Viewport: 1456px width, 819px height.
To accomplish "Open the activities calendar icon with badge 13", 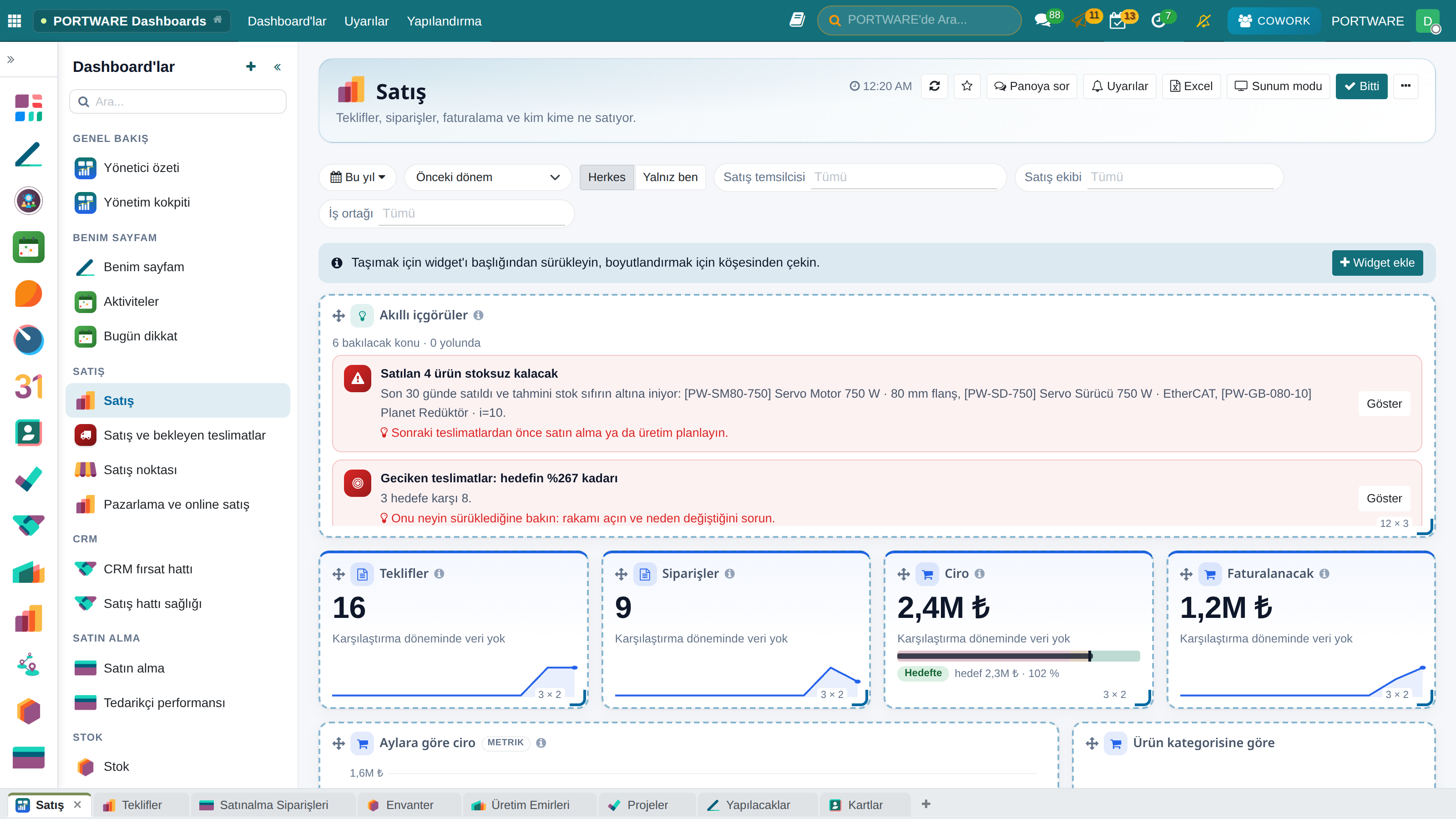I will point(1117,21).
